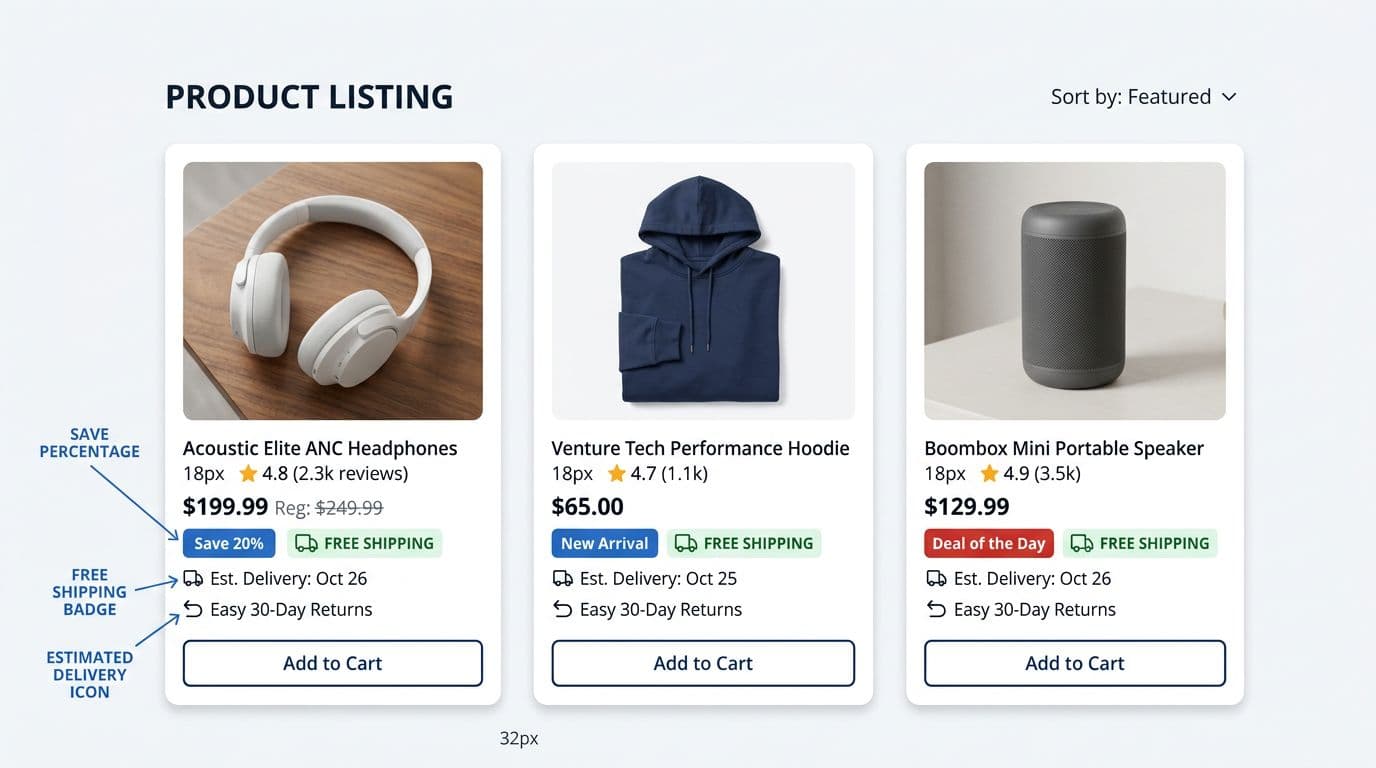The image size is (1376, 768).
Task: Click the star icon beside the hoodie rating
Action: [x=616, y=472]
